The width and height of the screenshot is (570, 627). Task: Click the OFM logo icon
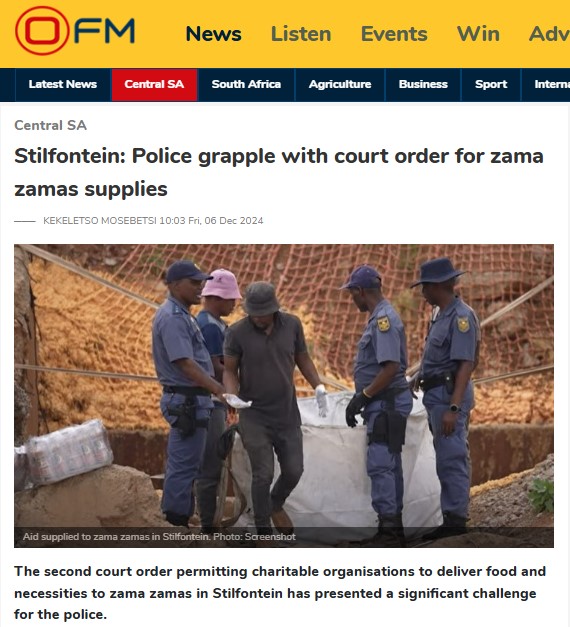75,31
